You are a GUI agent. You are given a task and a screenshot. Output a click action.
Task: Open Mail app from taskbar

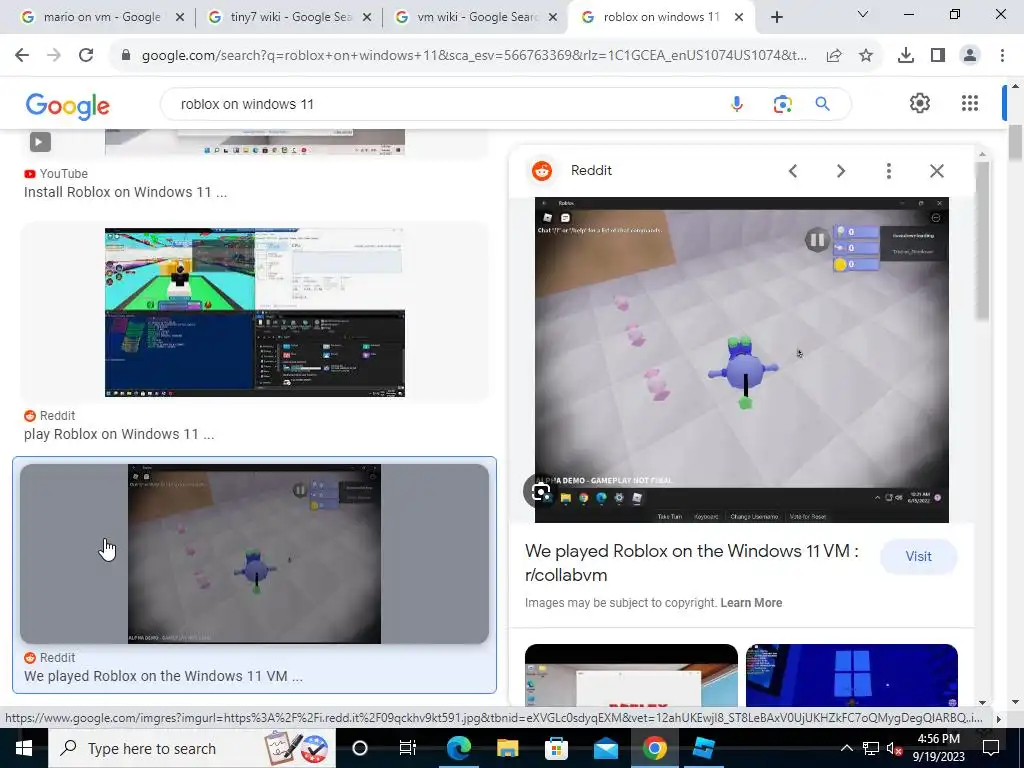605,748
